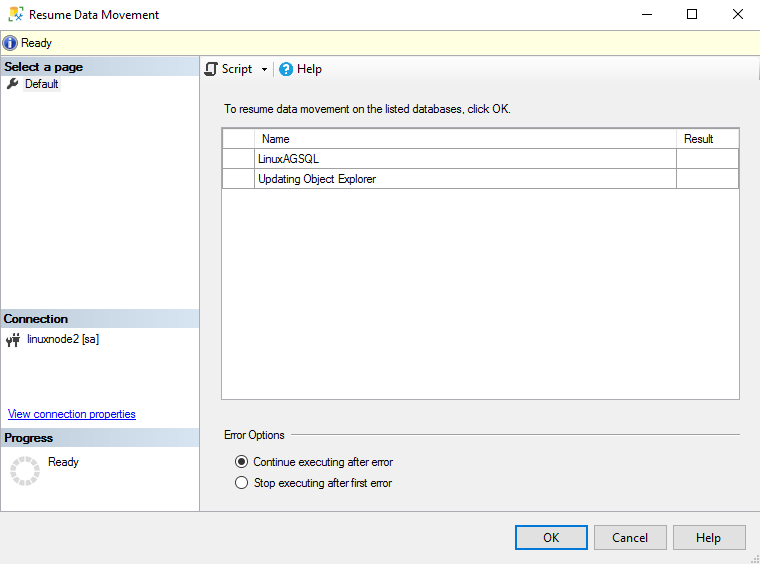Open View connection properties link

(x=72, y=414)
